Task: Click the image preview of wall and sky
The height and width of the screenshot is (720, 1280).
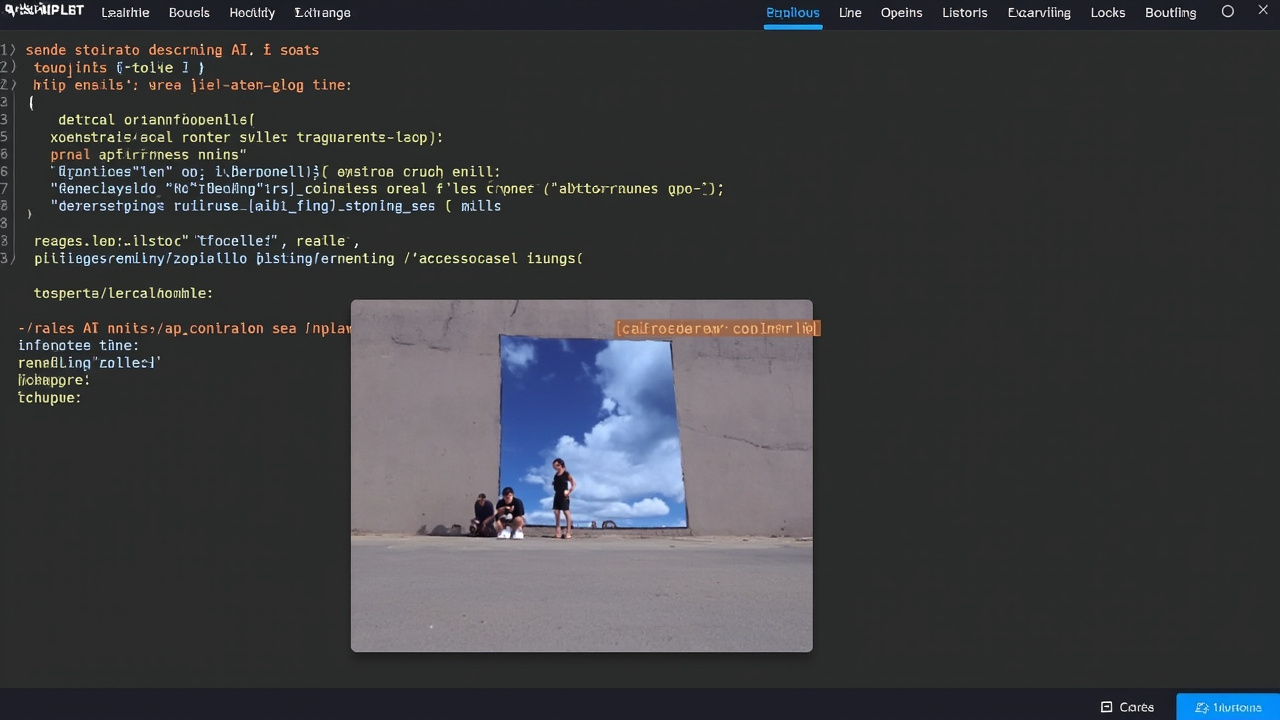Action: [582, 476]
